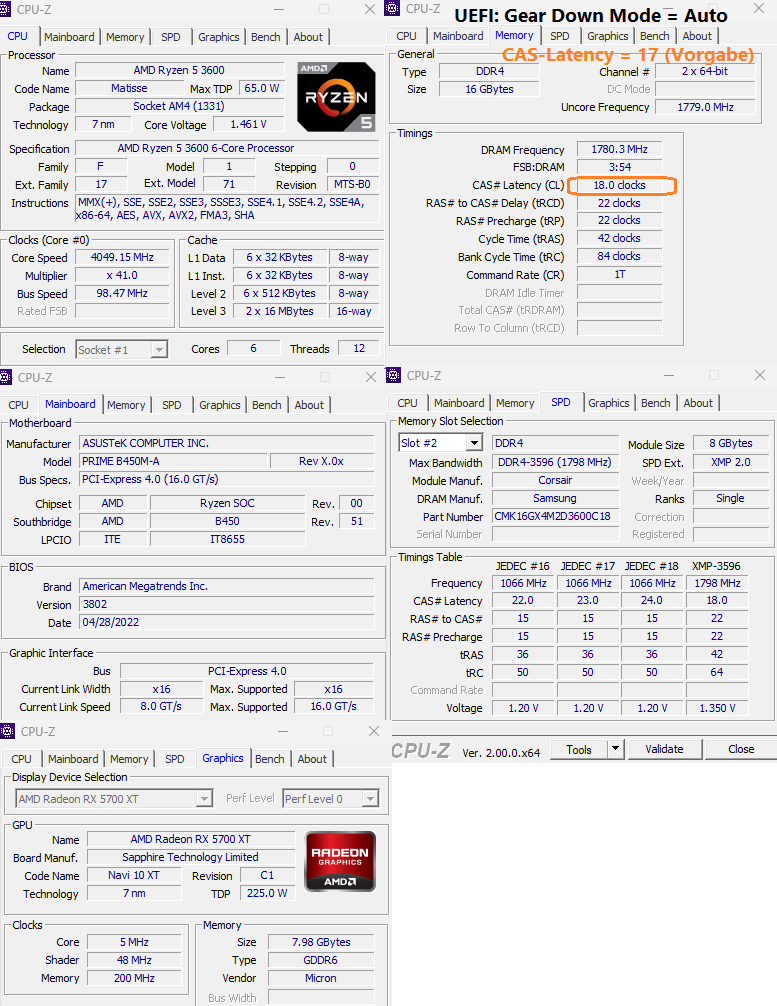The height and width of the screenshot is (1006, 777).
Task: Click the Multiplier value 'x 41.0'
Action: (122, 275)
